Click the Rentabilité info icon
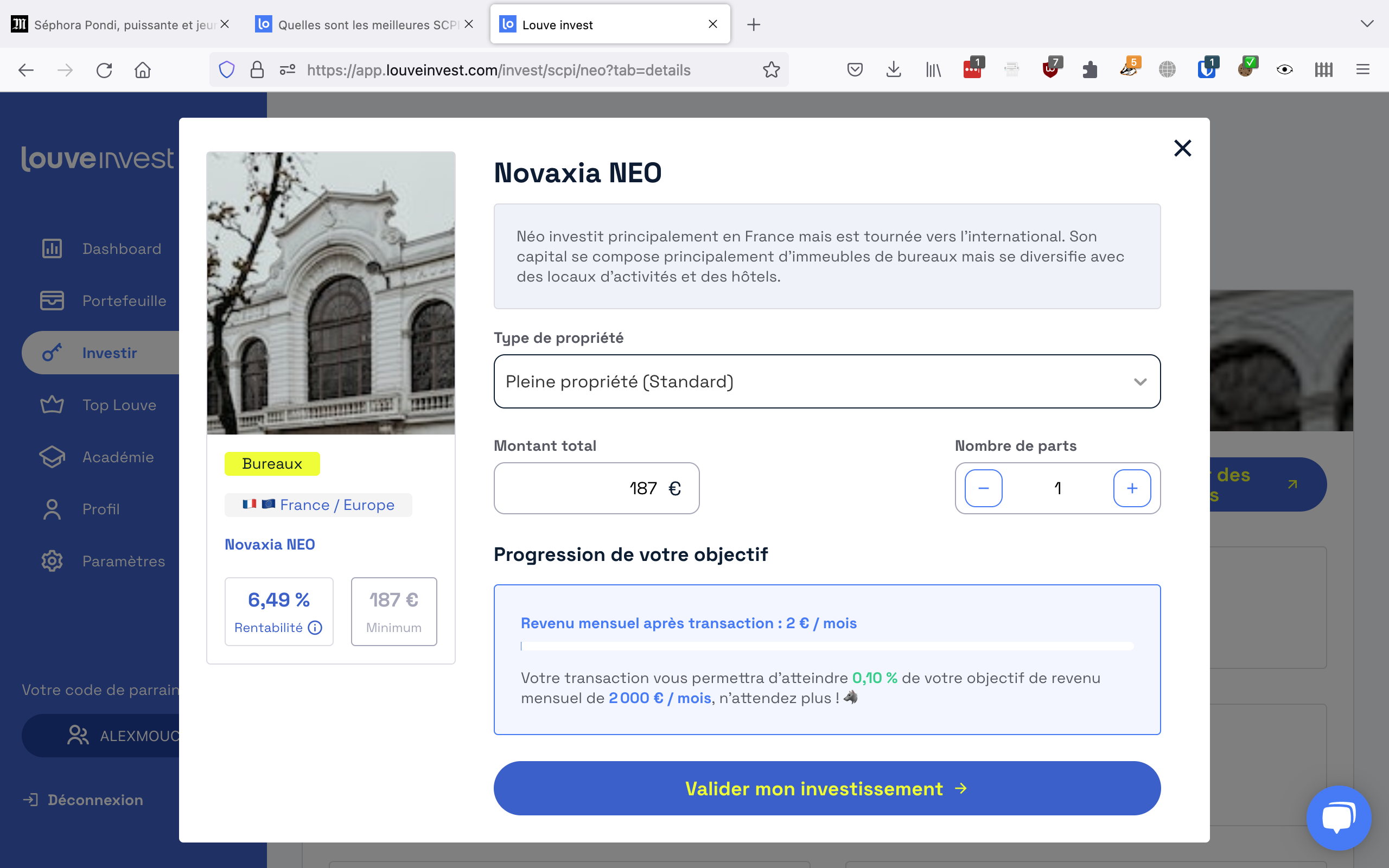This screenshot has height=868, width=1389. pos(315,628)
